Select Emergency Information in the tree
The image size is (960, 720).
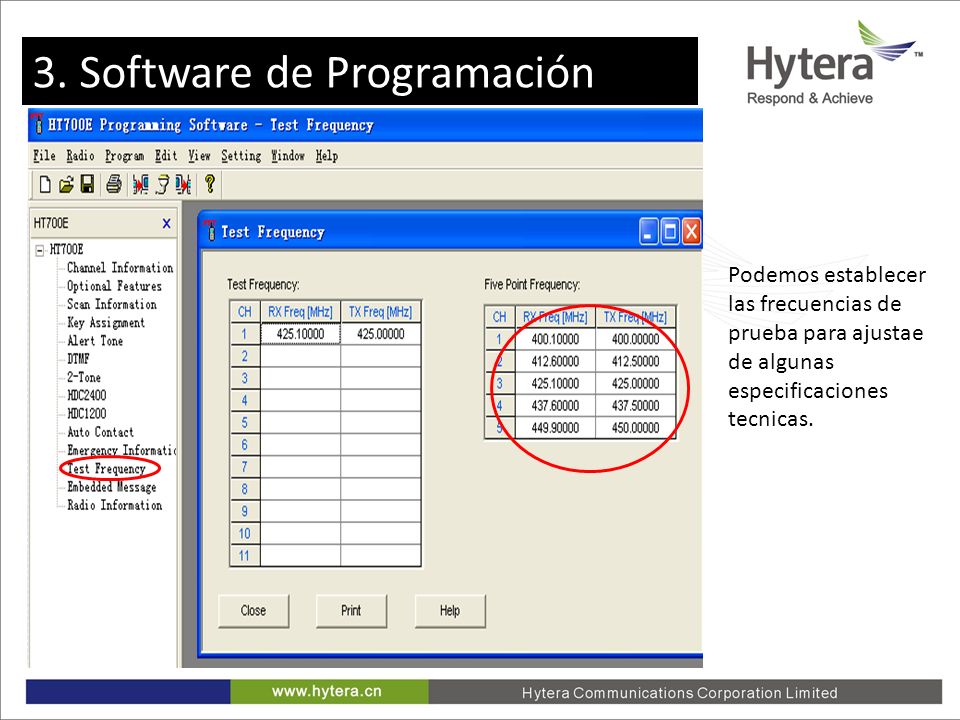(x=121, y=451)
